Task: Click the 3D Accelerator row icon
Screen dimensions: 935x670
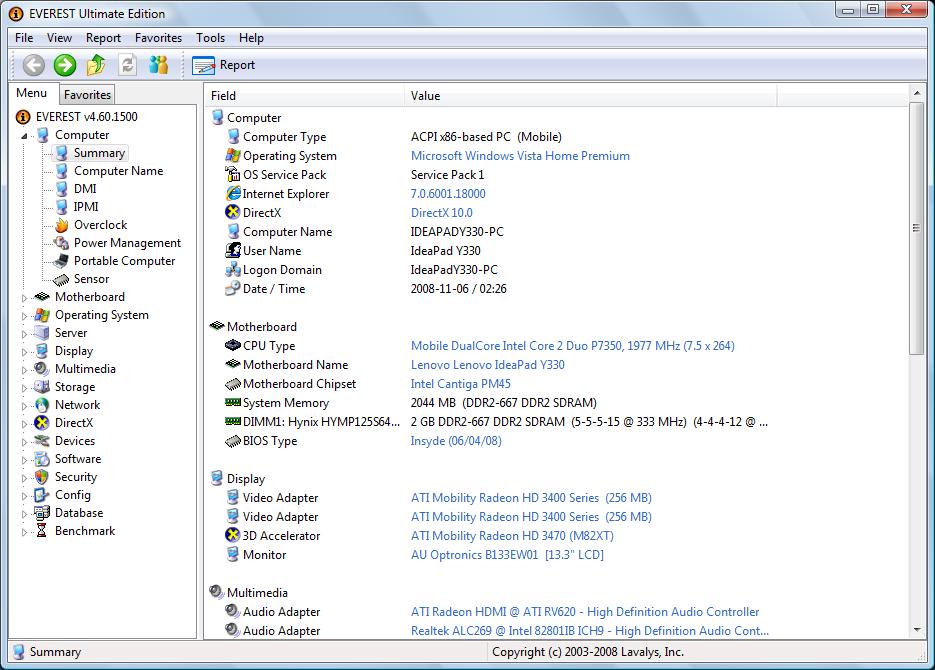Action: [233, 535]
